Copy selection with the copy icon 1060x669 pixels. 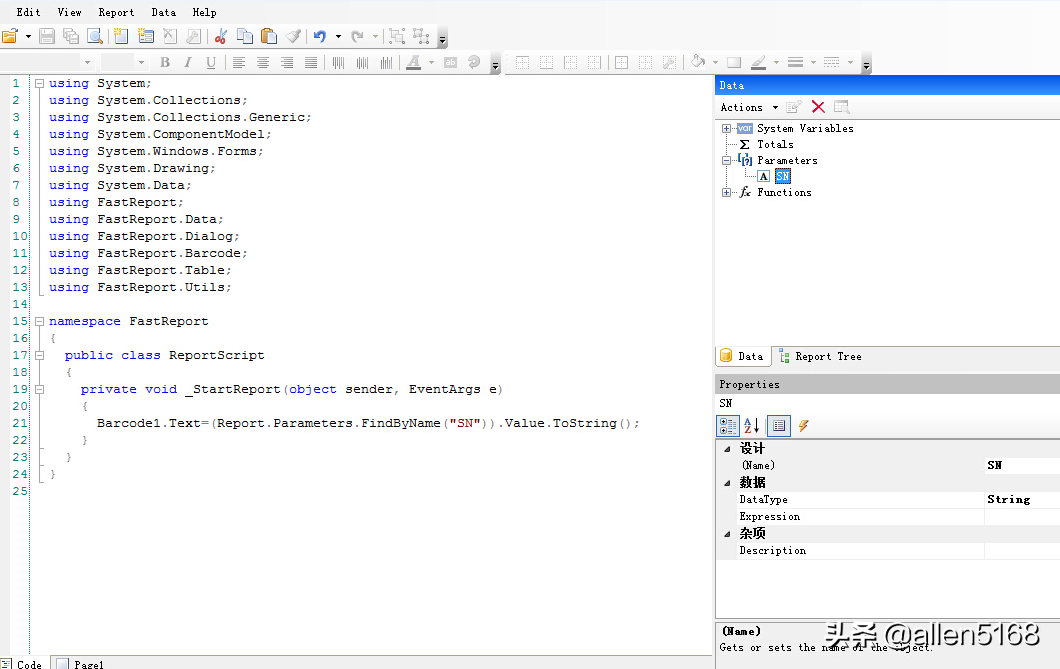[x=245, y=36]
